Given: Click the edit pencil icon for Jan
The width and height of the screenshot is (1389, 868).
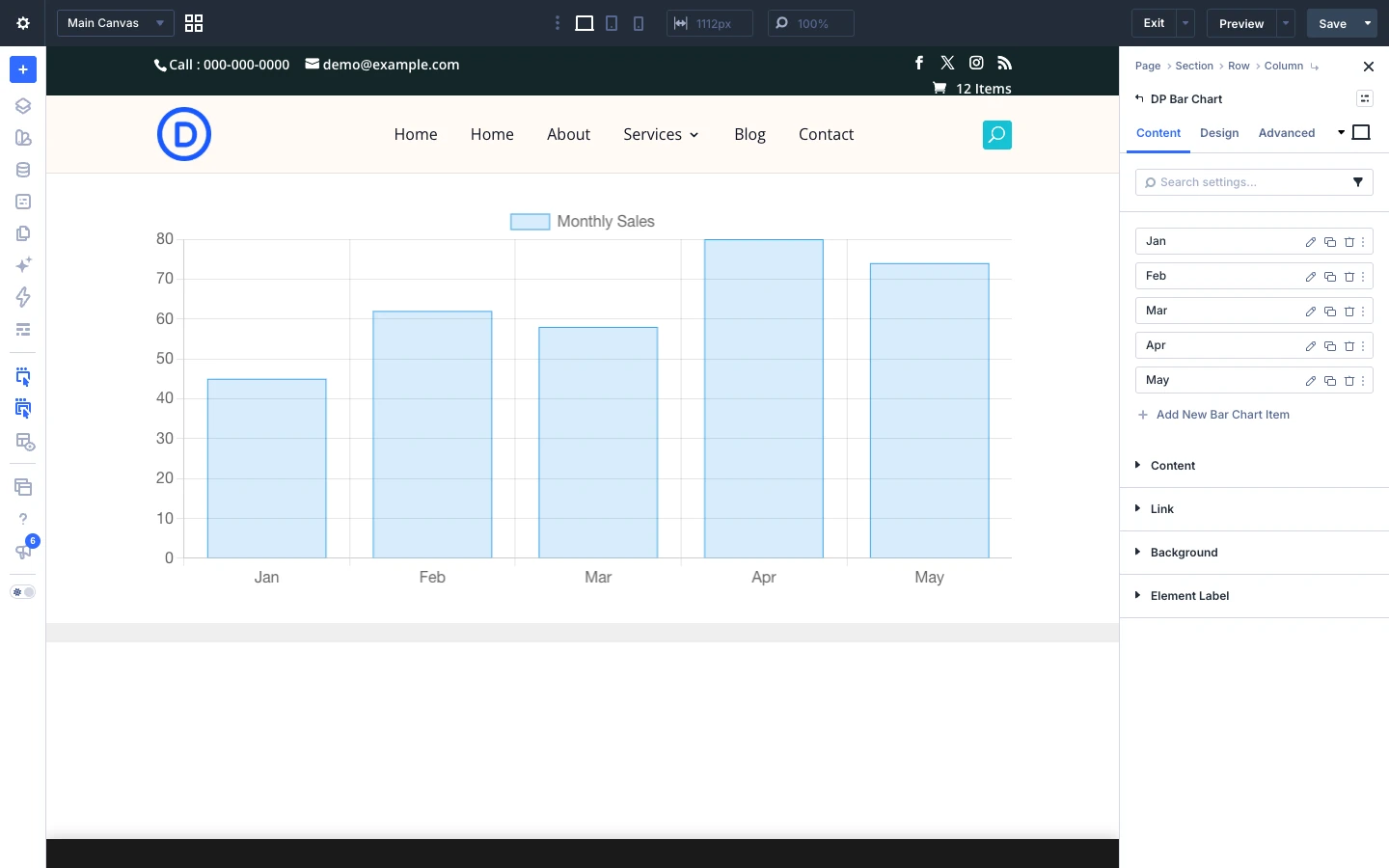Looking at the screenshot, I should pyautogui.click(x=1311, y=242).
